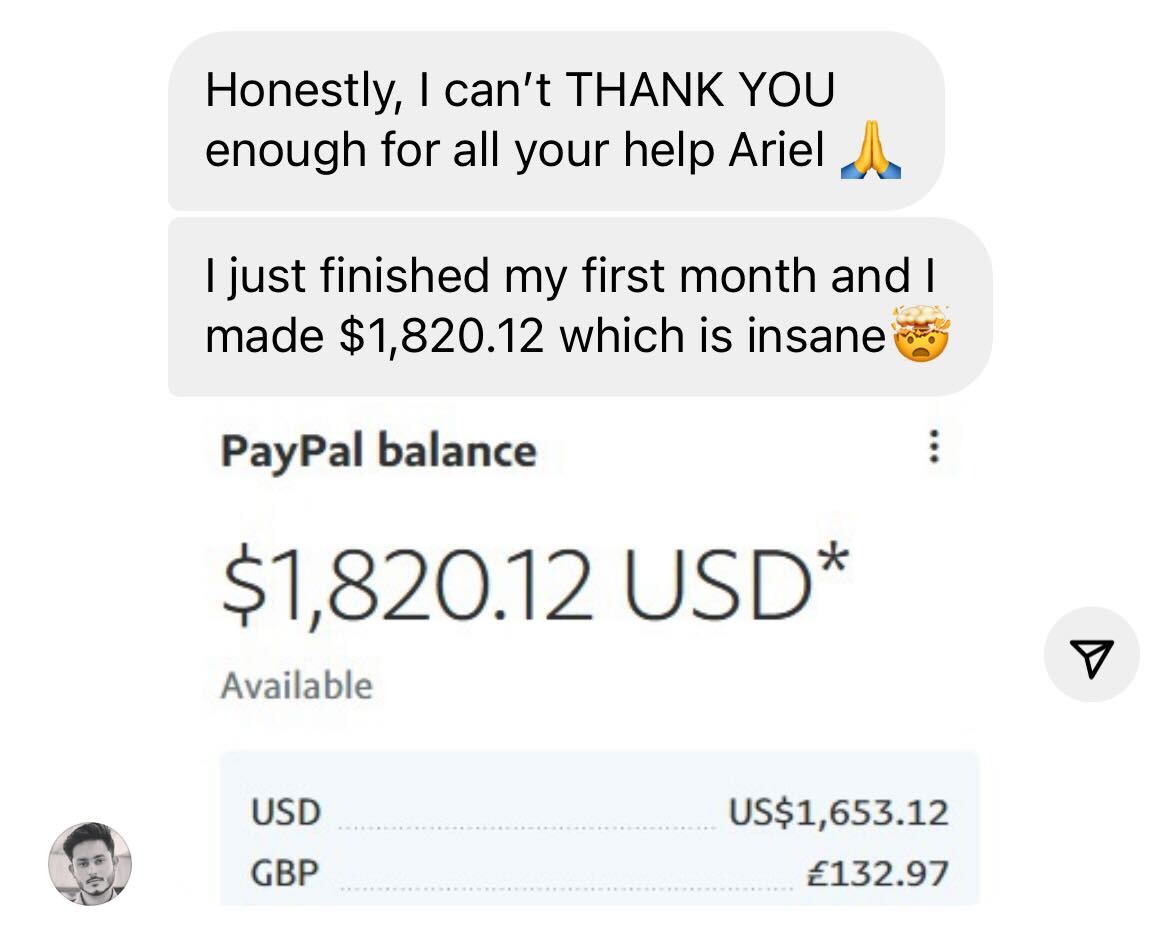
Task: Click the £132.97 amount
Action: (x=878, y=873)
